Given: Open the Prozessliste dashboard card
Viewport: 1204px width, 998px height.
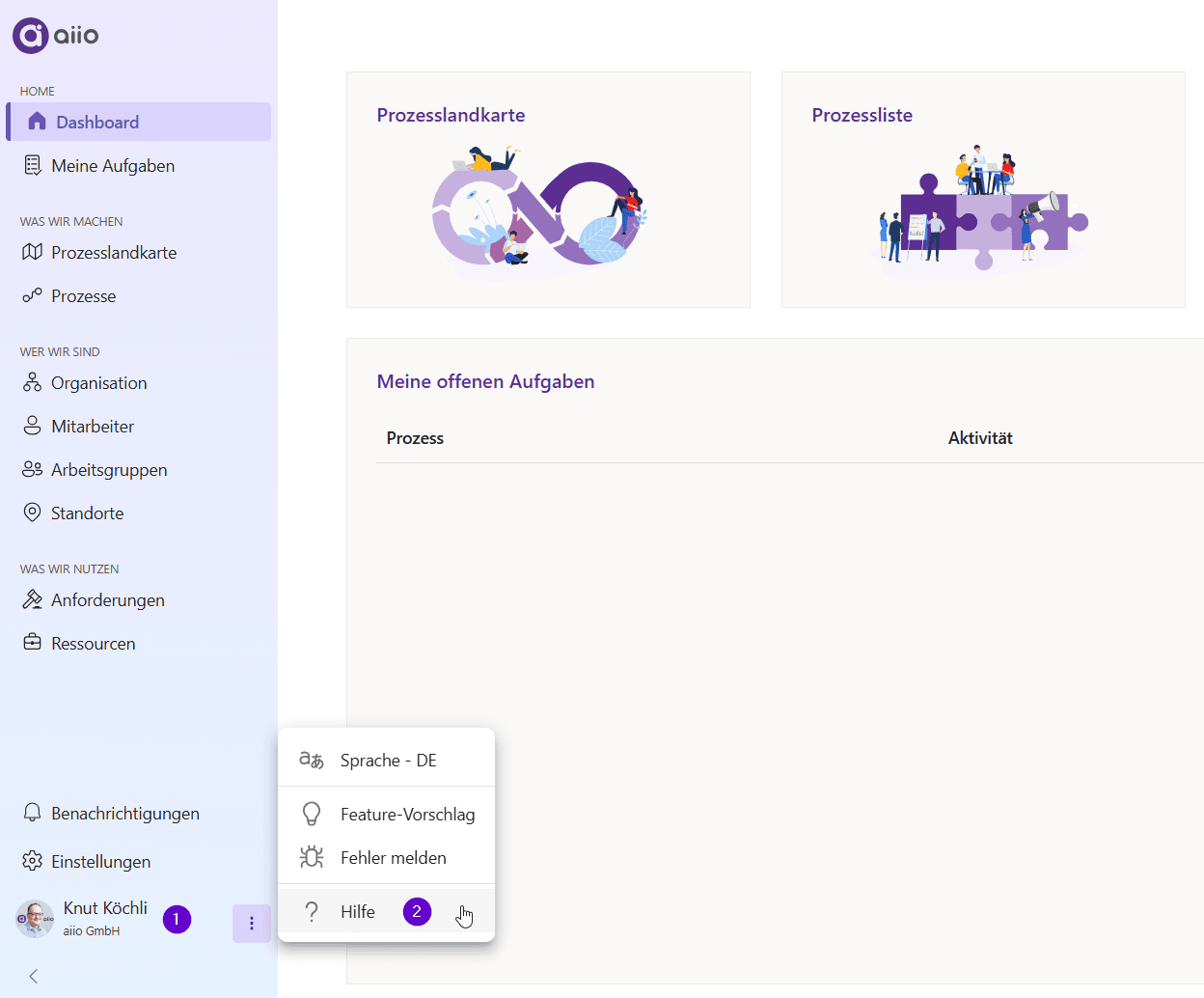Looking at the screenshot, I should coord(983,189).
